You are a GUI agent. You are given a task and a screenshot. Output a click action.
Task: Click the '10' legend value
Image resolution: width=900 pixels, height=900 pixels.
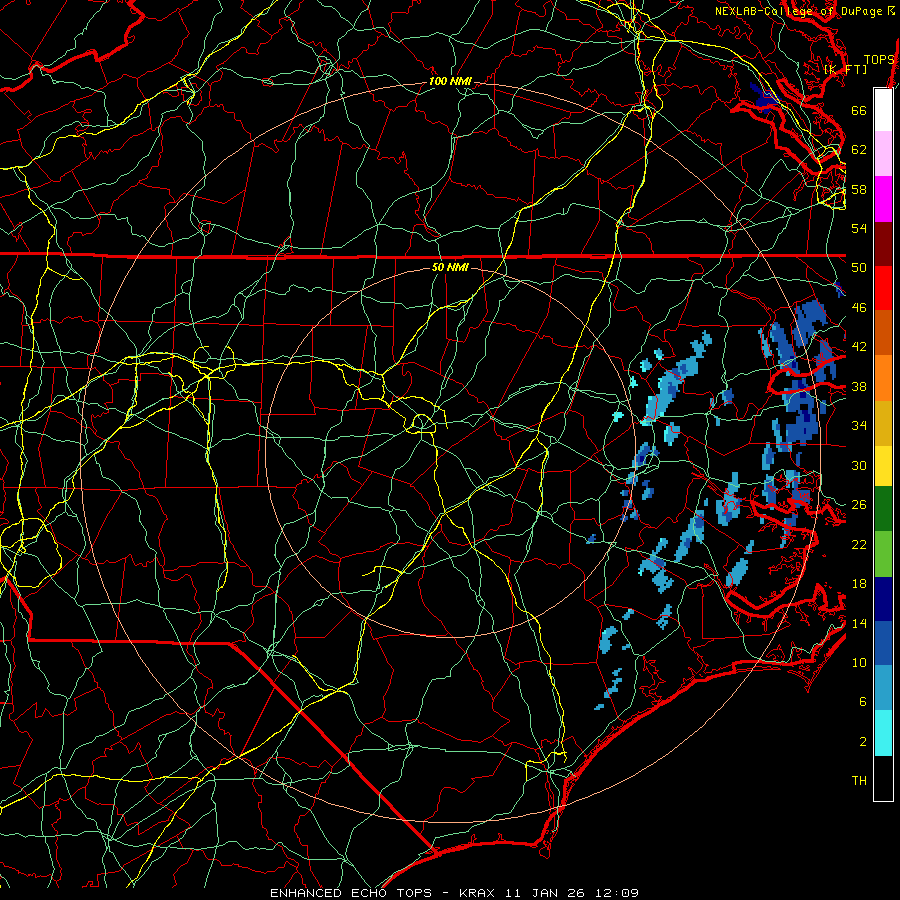(859, 663)
